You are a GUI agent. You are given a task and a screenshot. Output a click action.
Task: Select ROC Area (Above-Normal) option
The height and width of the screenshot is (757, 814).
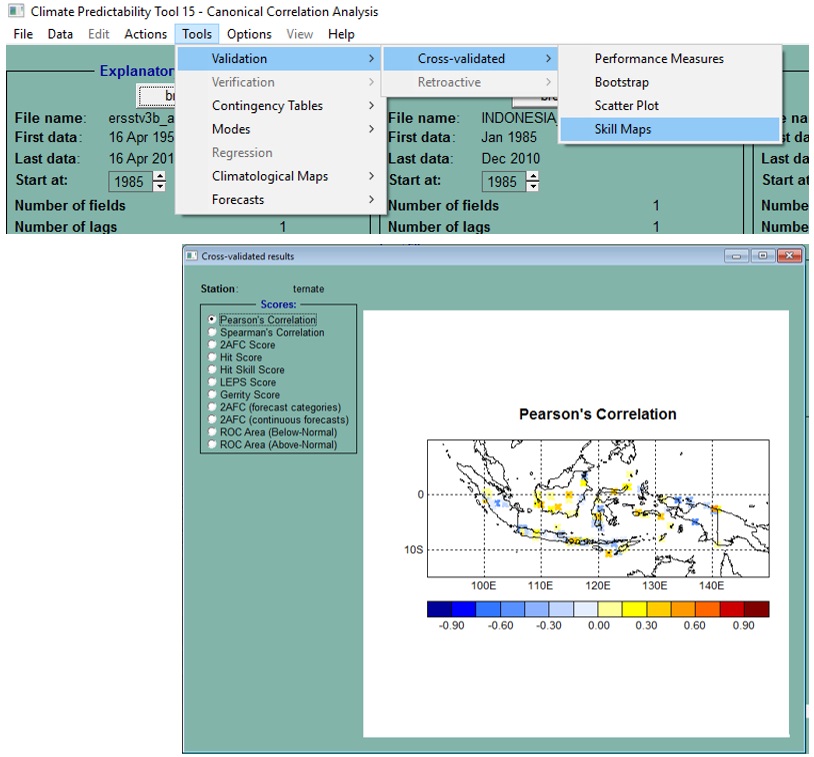pyautogui.click(x=212, y=444)
